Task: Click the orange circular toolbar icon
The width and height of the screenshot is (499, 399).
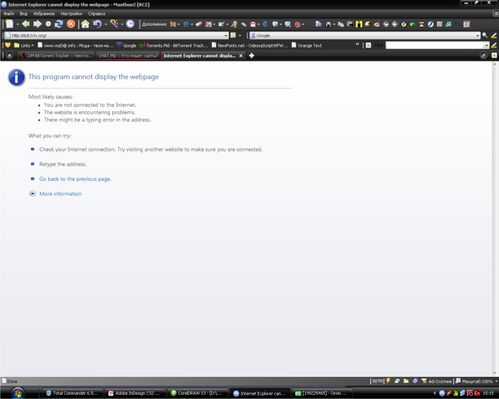Action: 71,24
